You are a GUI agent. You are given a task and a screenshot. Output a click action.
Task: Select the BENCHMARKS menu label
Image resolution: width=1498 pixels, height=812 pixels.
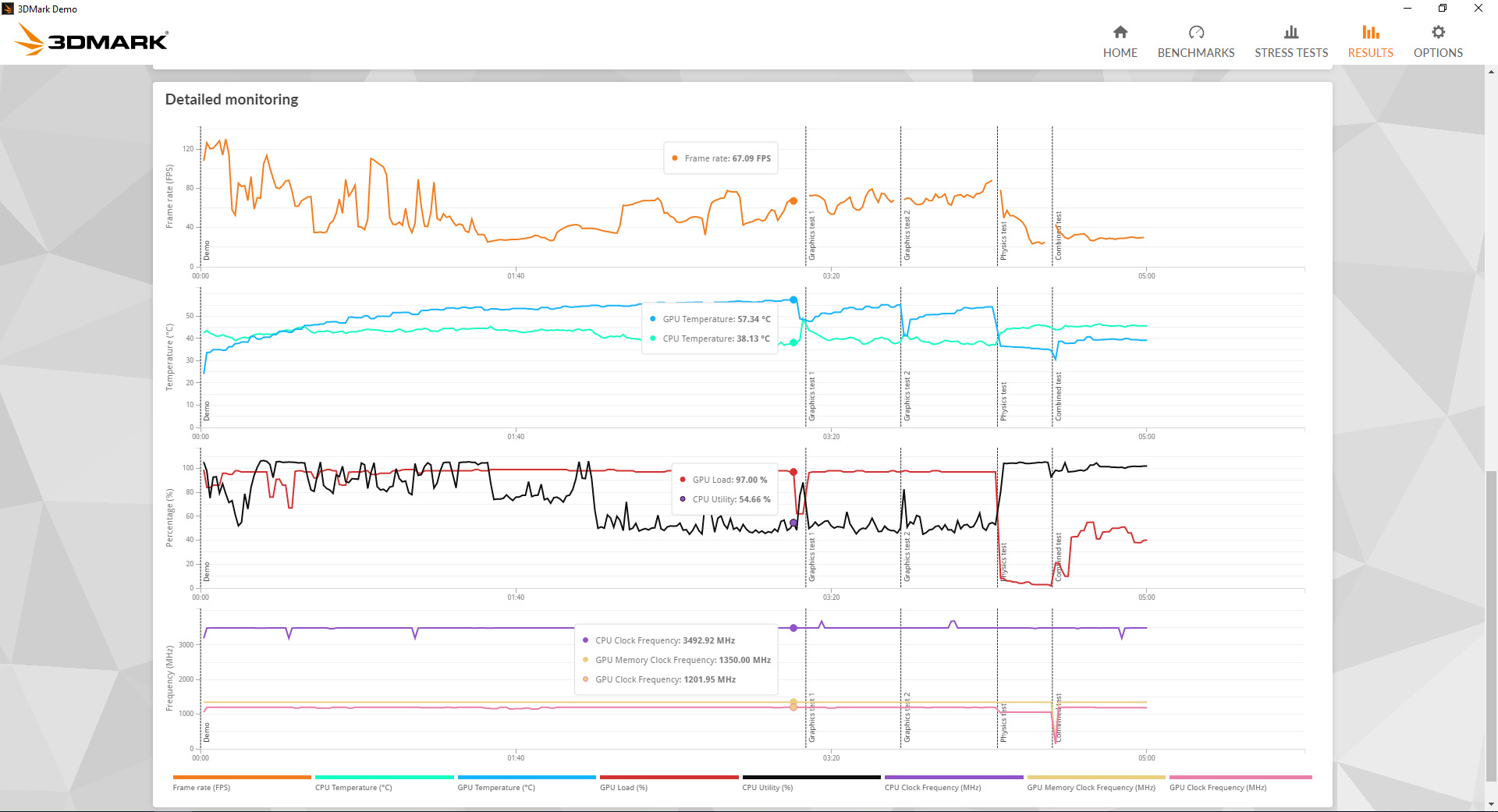tap(1196, 53)
